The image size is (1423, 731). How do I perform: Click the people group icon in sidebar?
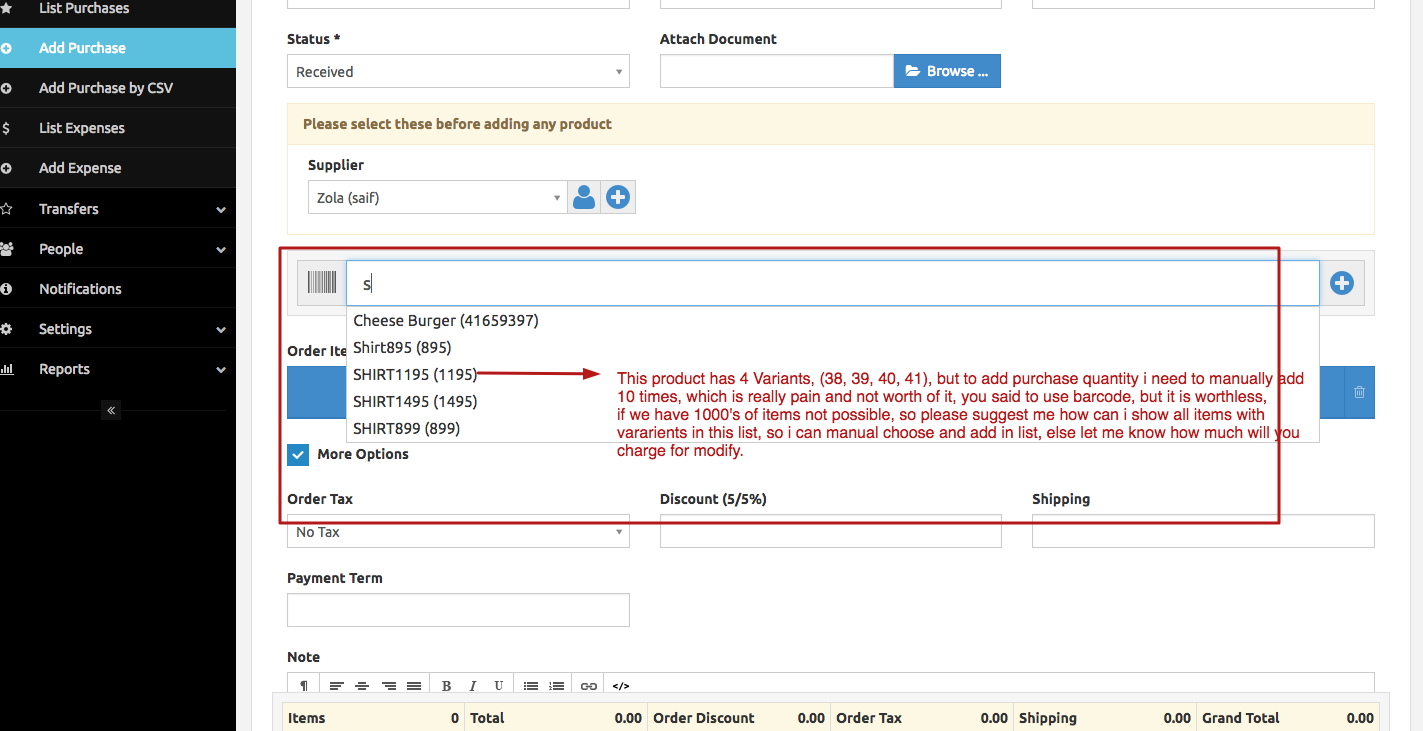click(x=6, y=249)
